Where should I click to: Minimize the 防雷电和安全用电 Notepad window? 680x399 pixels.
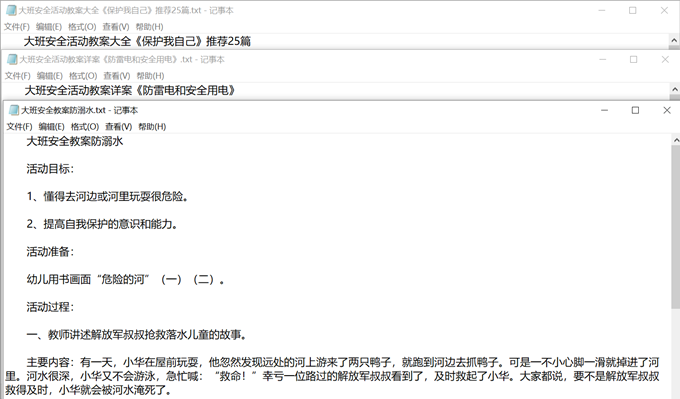(602, 59)
